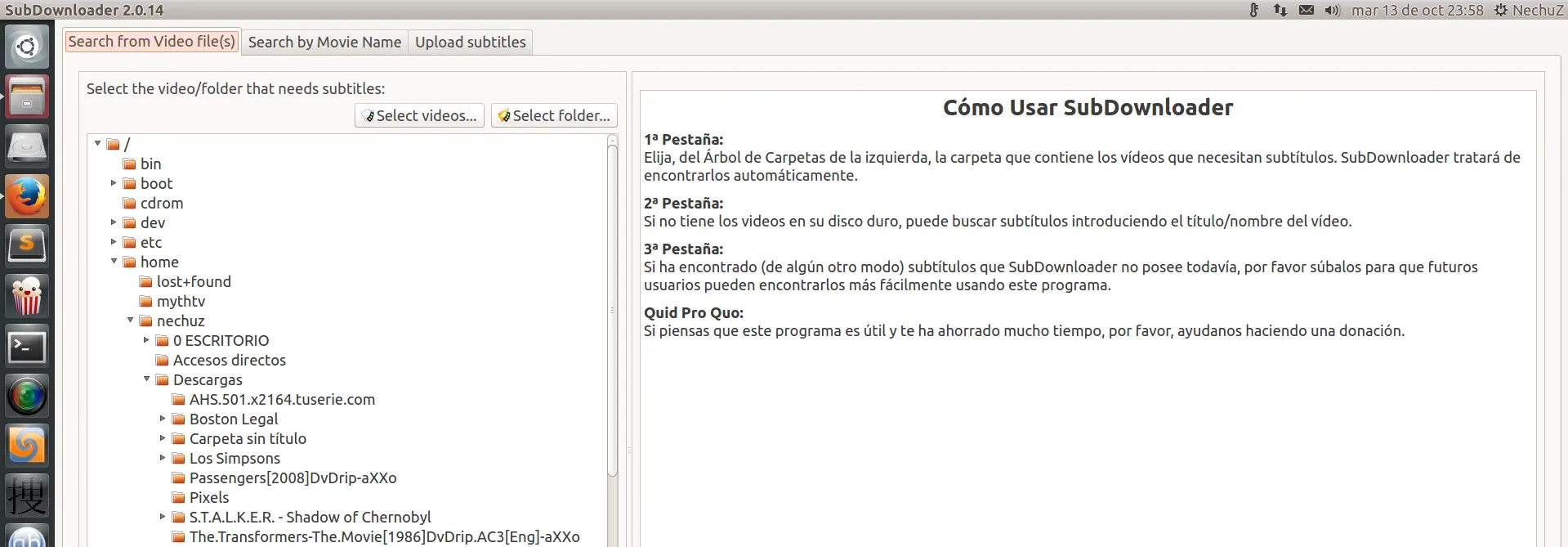This screenshot has width=1568, height=547.
Task: Collapse the root / folder
Action: (x=97, y=144)
